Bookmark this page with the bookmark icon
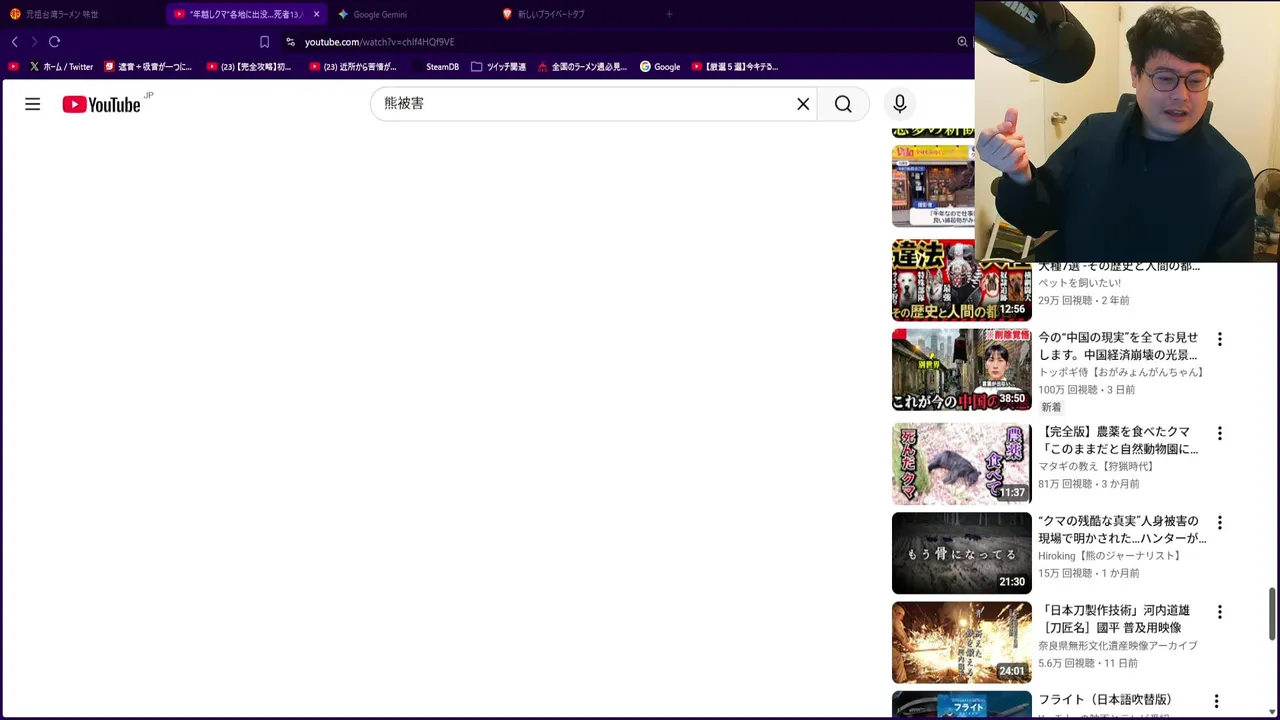The height and width of the screenshot is (720, 1280). tap(264, 42)
